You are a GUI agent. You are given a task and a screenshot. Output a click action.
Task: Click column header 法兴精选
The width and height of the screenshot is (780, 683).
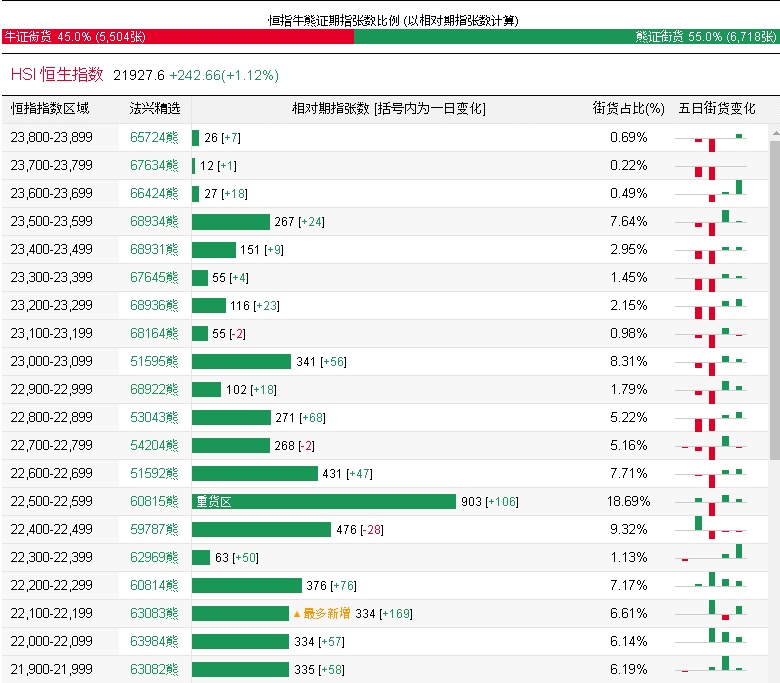pos(155,108)
